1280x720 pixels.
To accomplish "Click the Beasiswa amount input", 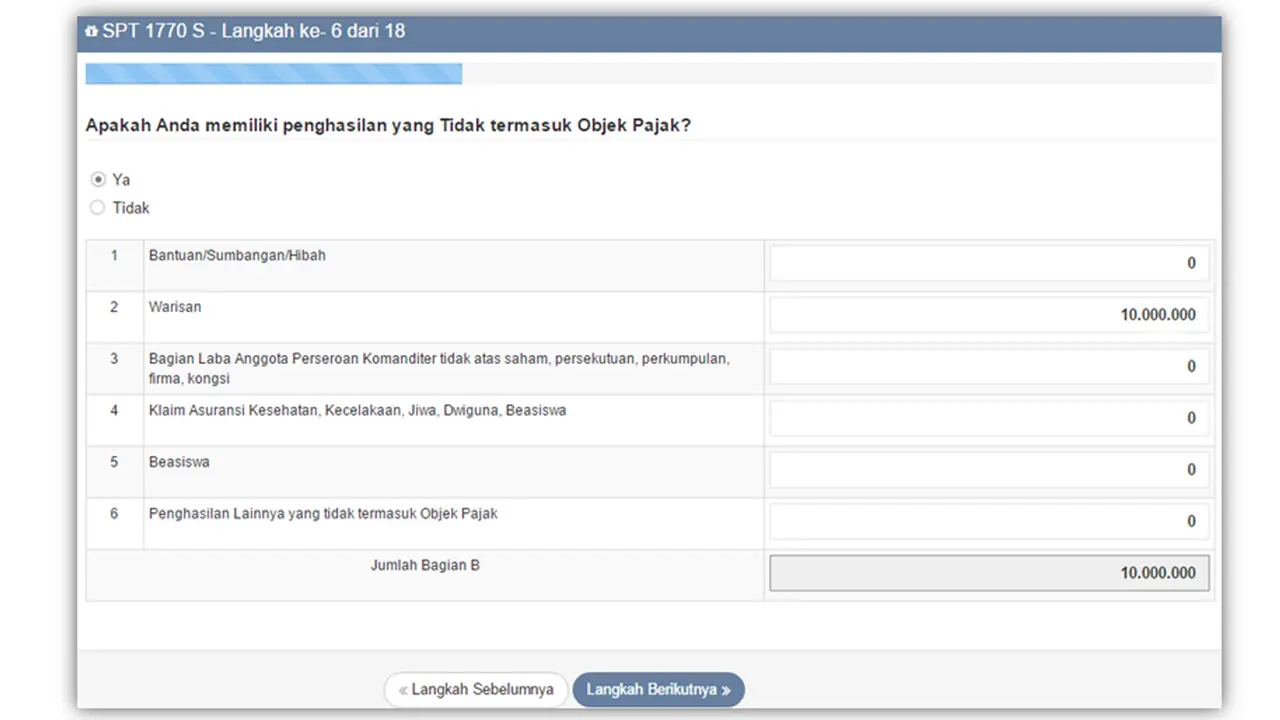I will click(x=988, y=470).
